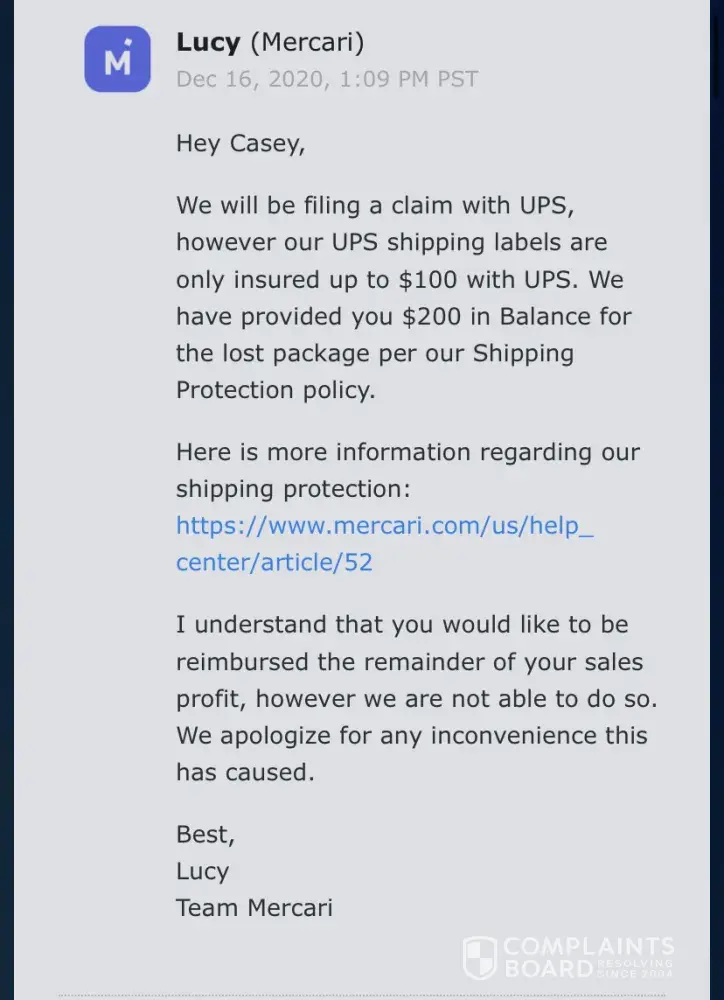
Task: Click "Here is more information regarding our" line
Action: pos(408,451)
